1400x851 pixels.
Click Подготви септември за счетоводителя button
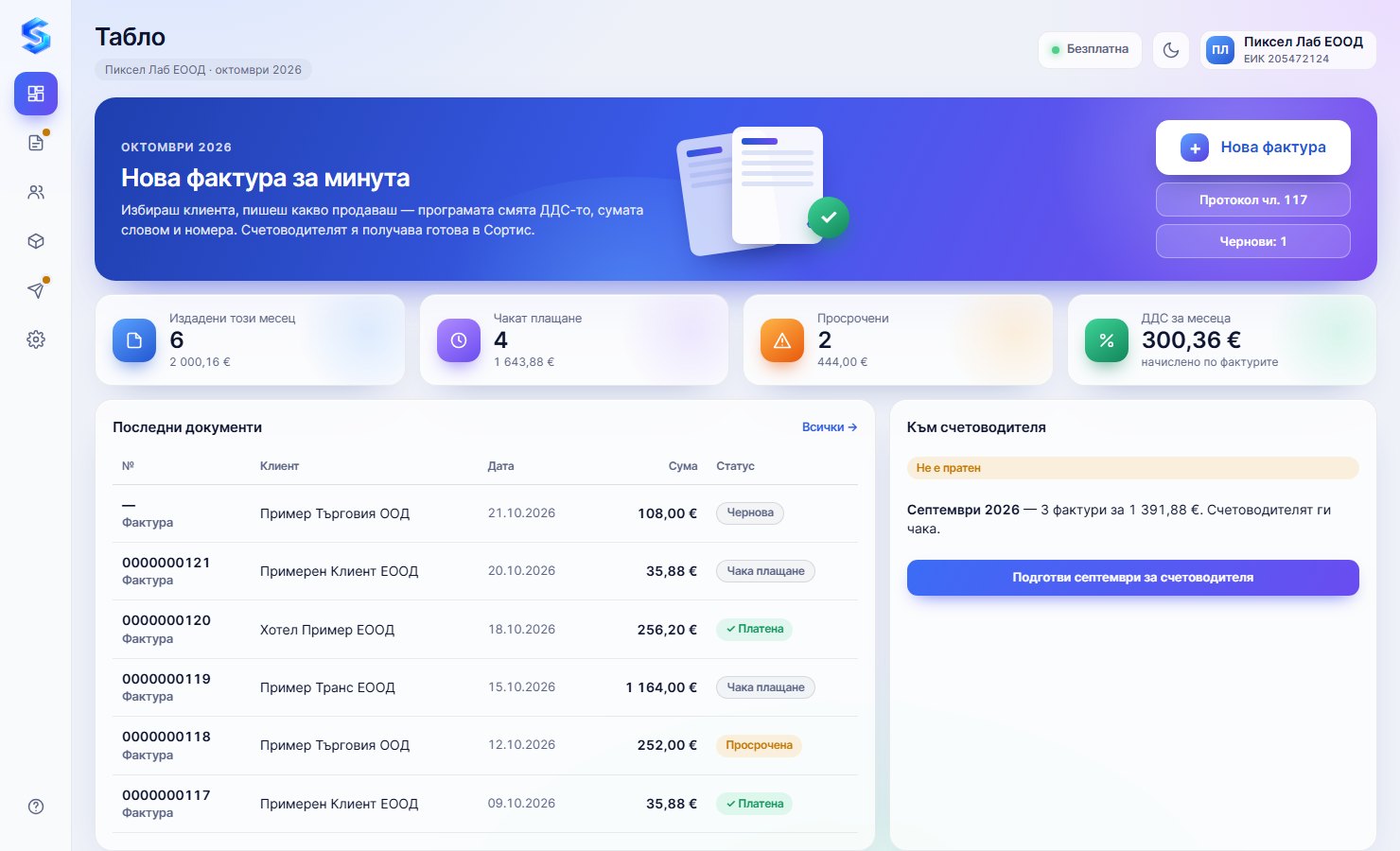[x=1133, y=578]
